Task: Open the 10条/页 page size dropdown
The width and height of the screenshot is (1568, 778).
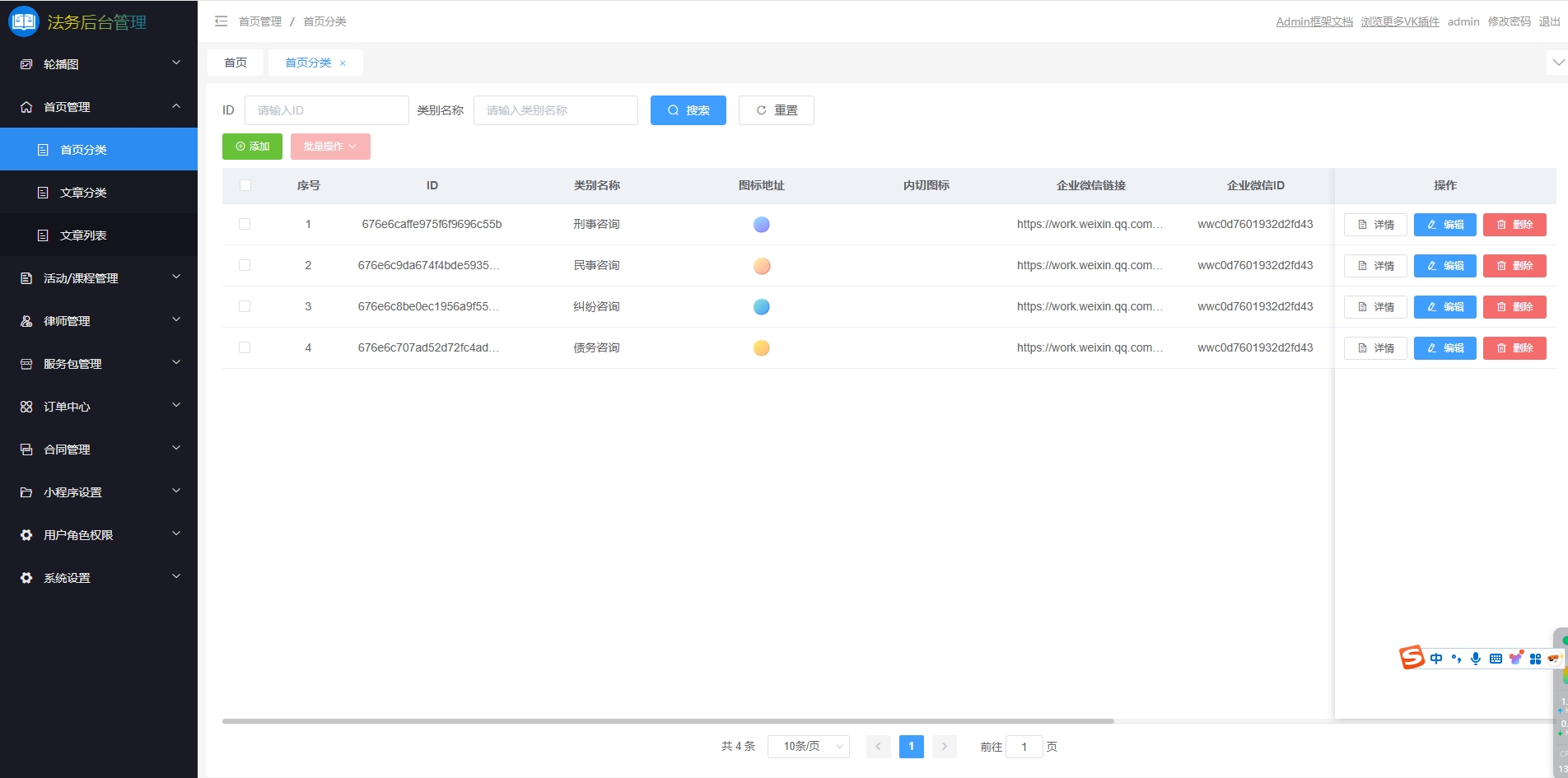Action: (809, 747)
